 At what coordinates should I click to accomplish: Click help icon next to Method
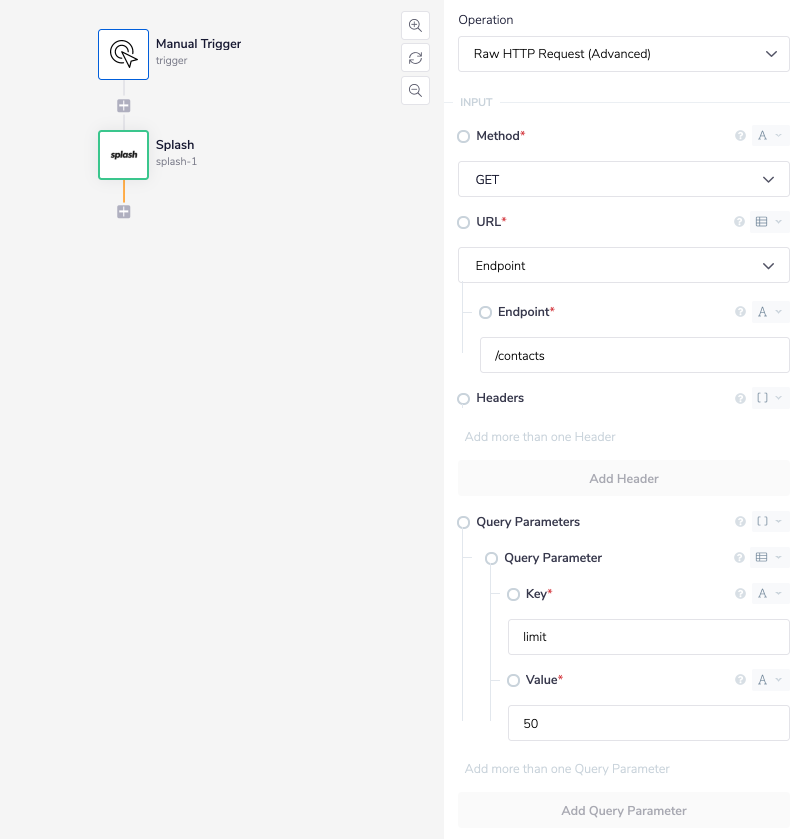pyautogui.click(x=740, y=136)
